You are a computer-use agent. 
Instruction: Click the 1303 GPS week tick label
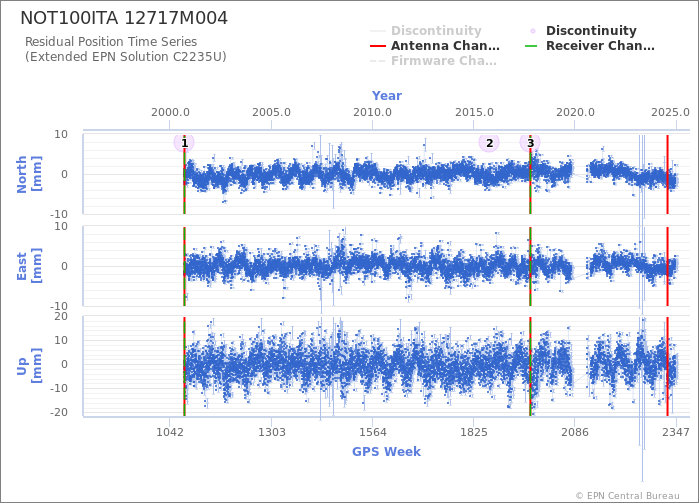pos(271,432)
